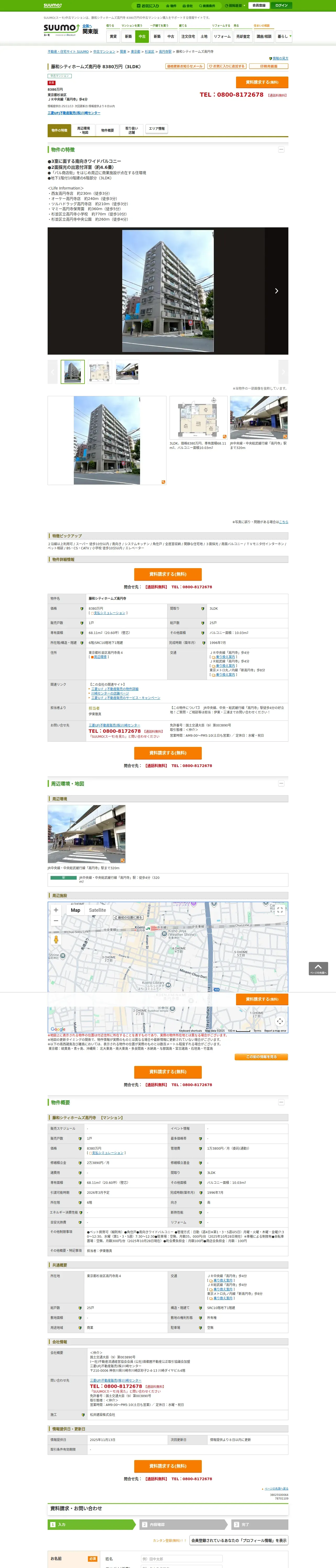Click the 間取り help icon in details table
Image resolution: width=336 pixels, height=1568 pixels.
[203, 609]
